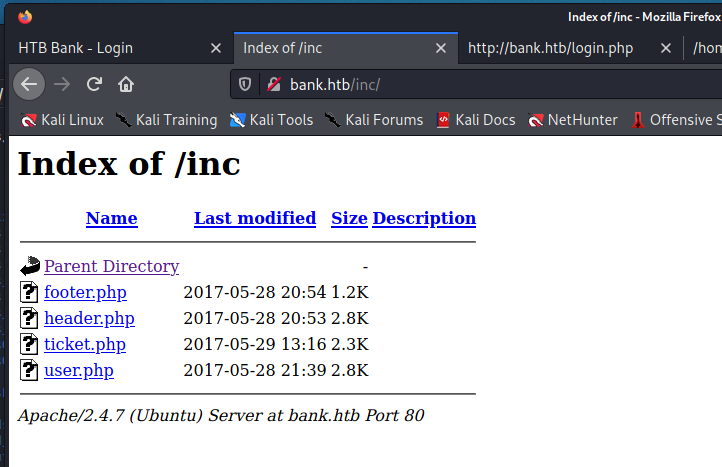Screen dimensions: 722x467
Task: Sort listing by Last modified column
Action: (x=255, y=218)
